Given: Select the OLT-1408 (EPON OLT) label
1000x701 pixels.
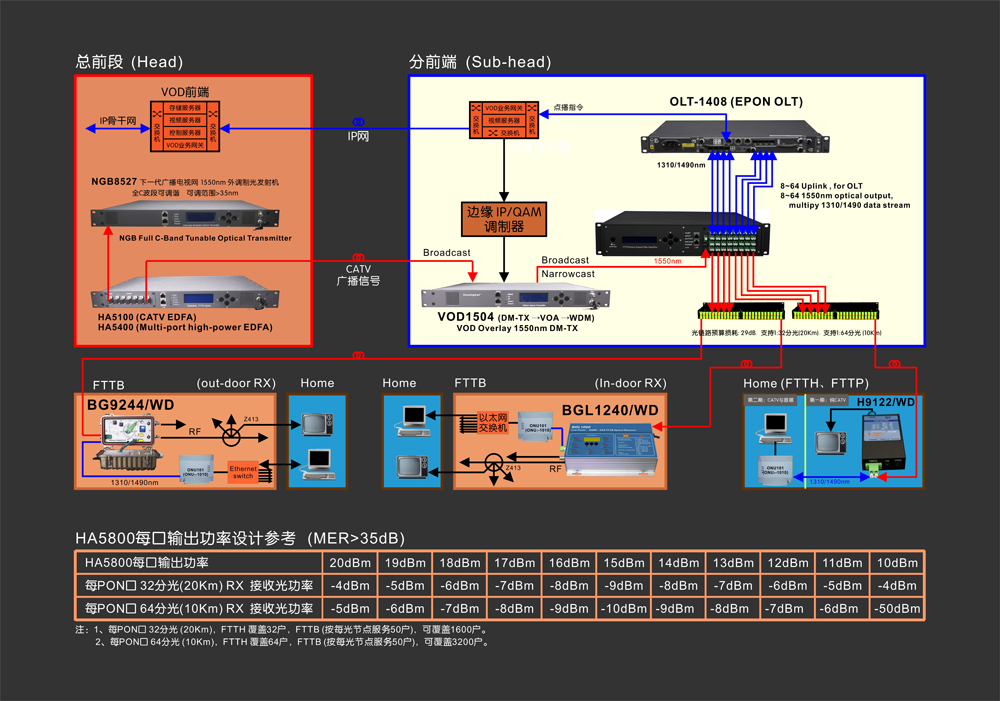Looking at the screenshot, I should (736, 101).
